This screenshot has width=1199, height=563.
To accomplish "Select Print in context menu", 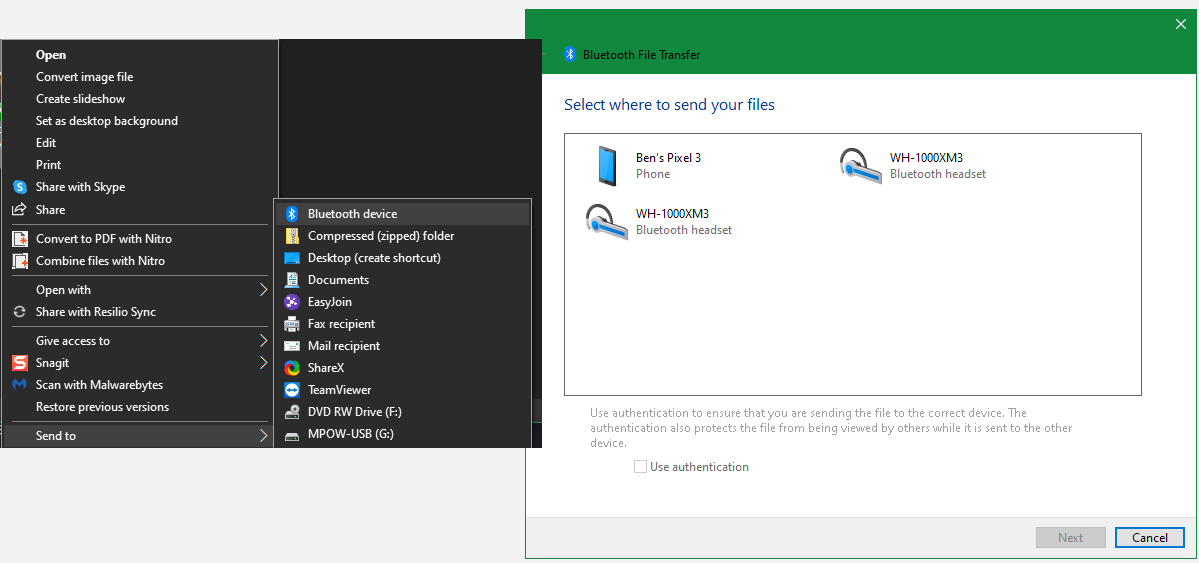I will pos(48,165).
